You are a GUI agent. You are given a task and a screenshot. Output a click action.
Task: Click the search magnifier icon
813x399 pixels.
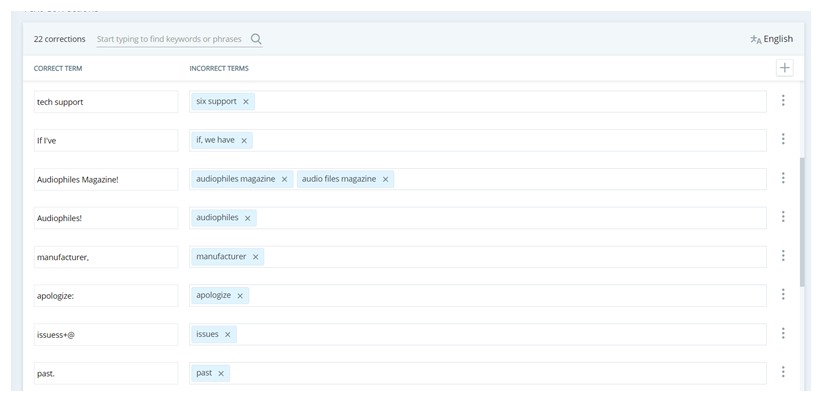coord(256,39)
